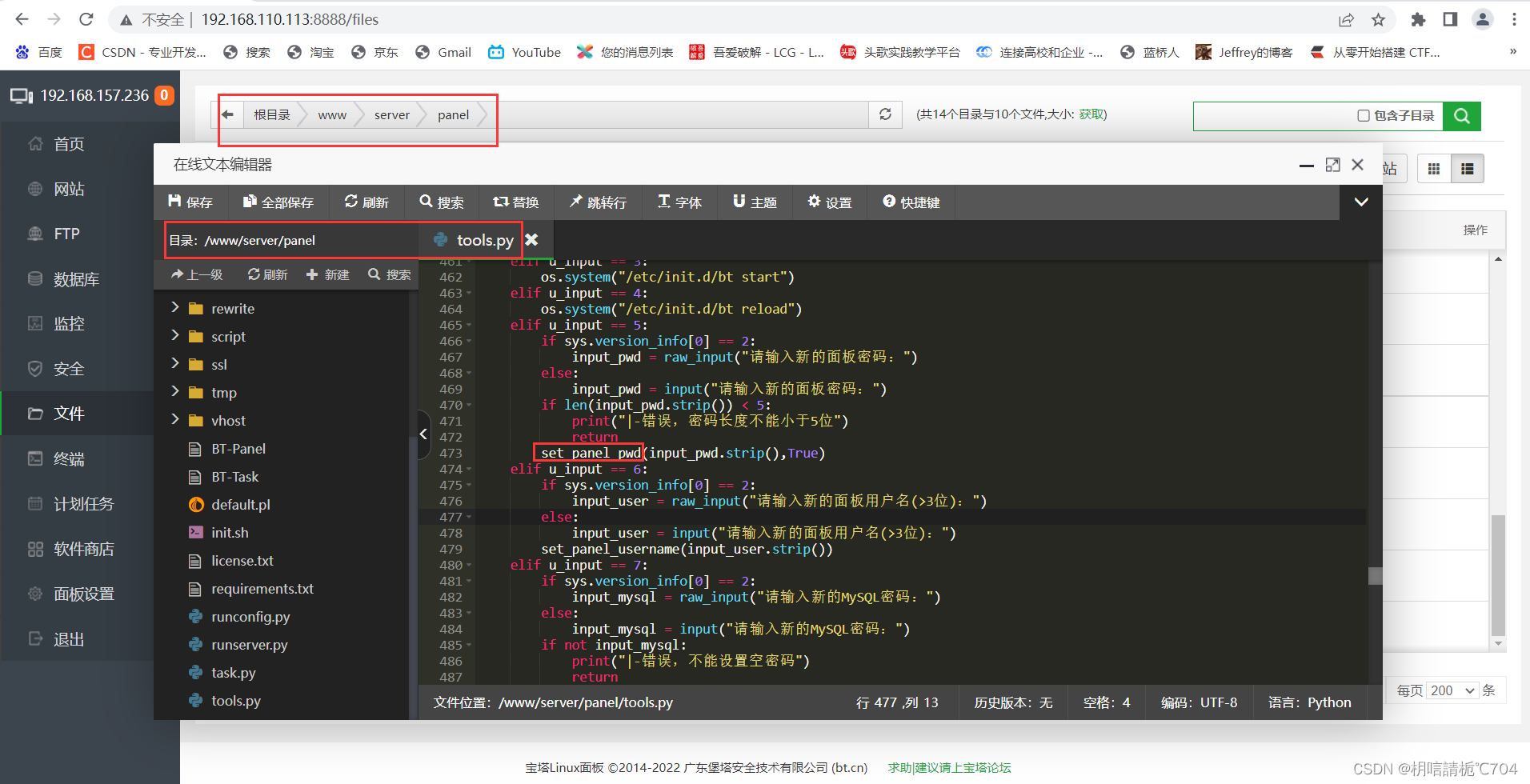The height and width of the screenshot is (784, 1530).
Task: Expand the tmp folder
Action: [x=174, y=391]
